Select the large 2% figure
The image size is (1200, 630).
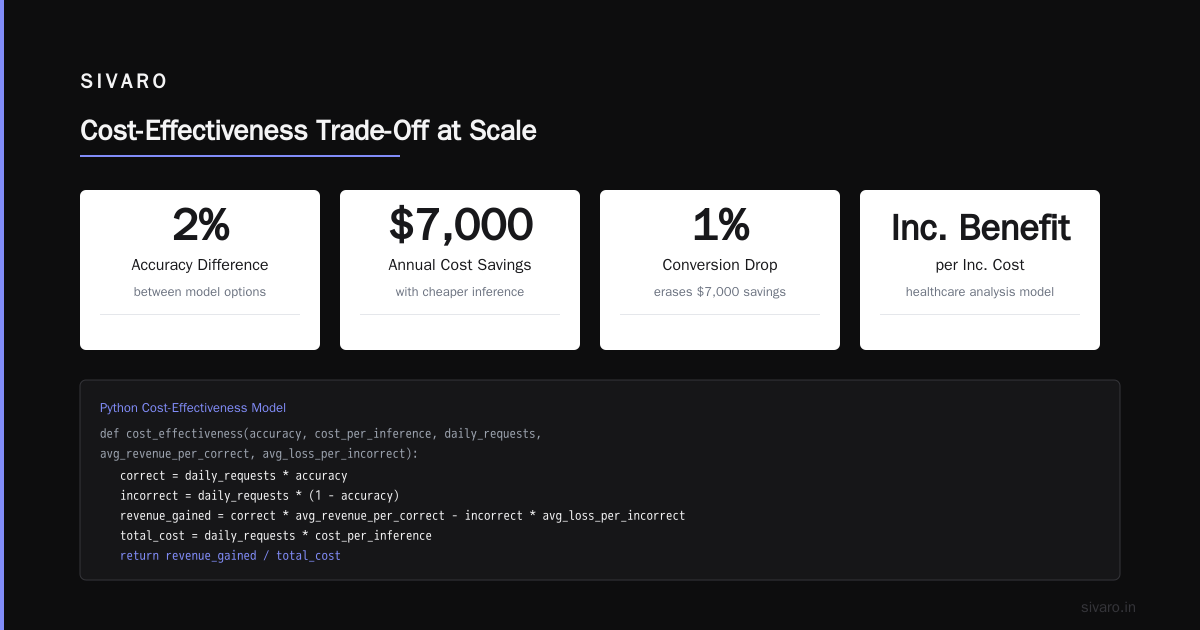click(200, 225)
